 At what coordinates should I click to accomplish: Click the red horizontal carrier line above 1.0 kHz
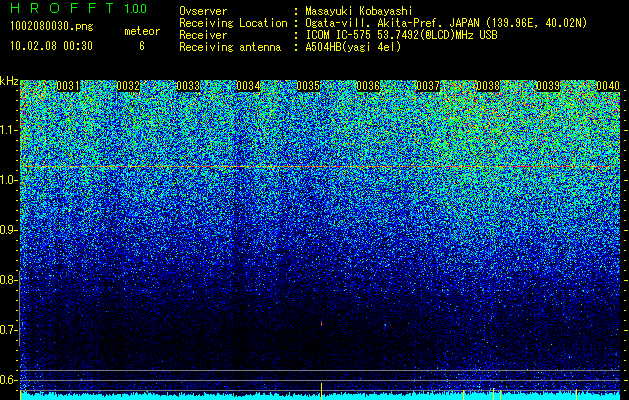(x=320, y=166)
